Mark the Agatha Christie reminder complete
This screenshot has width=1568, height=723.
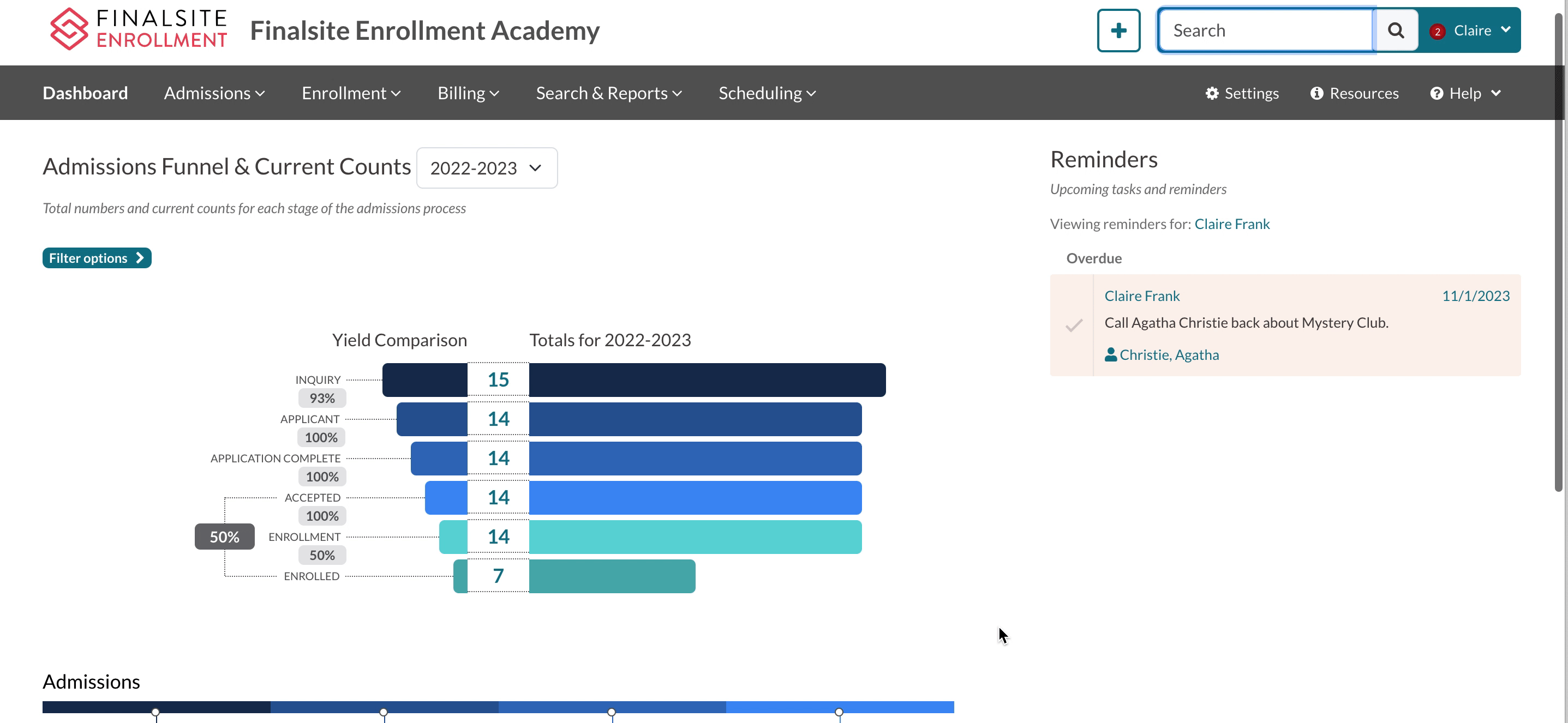1074,326
